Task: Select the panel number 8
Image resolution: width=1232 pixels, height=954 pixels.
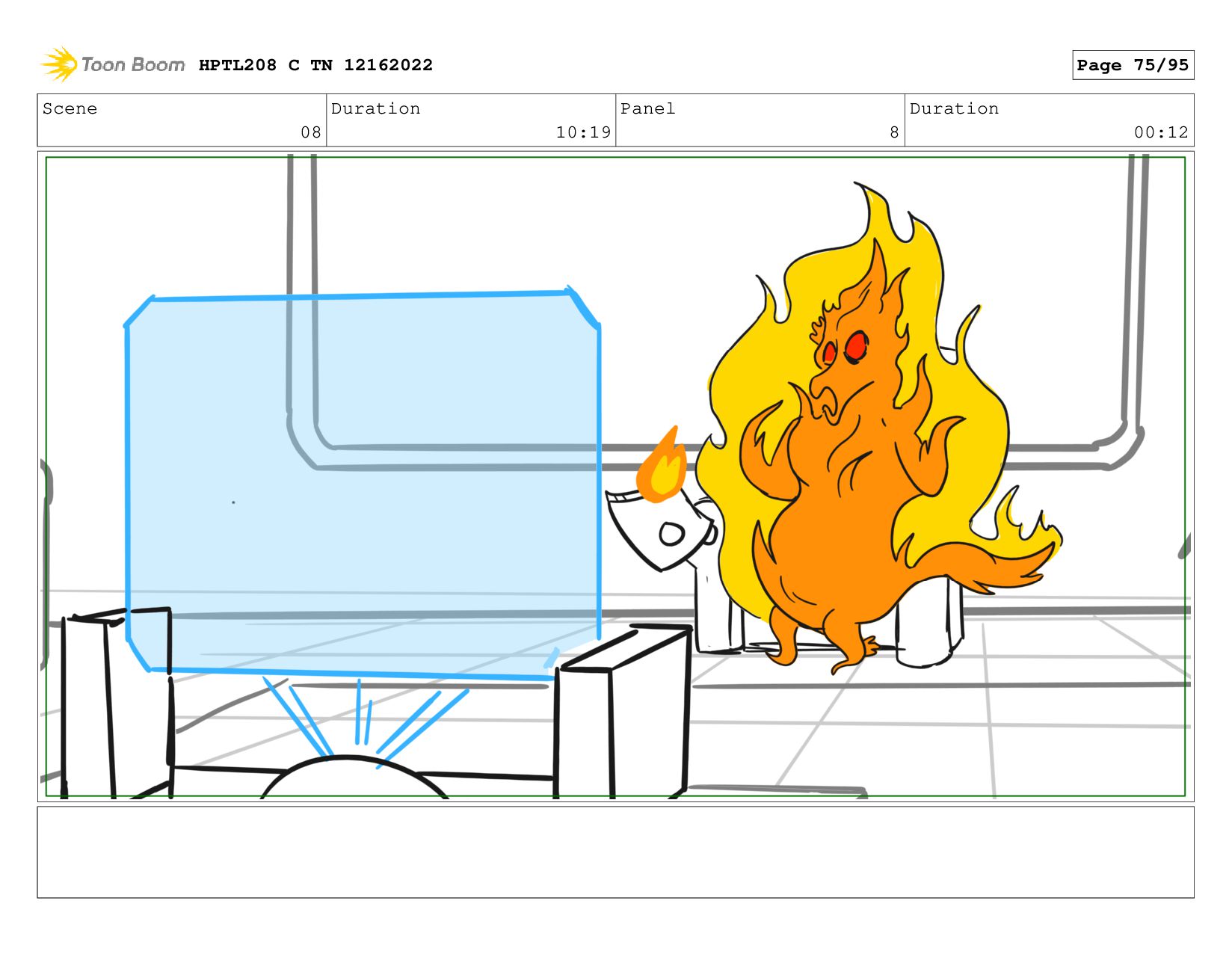Action: [894, 132]
